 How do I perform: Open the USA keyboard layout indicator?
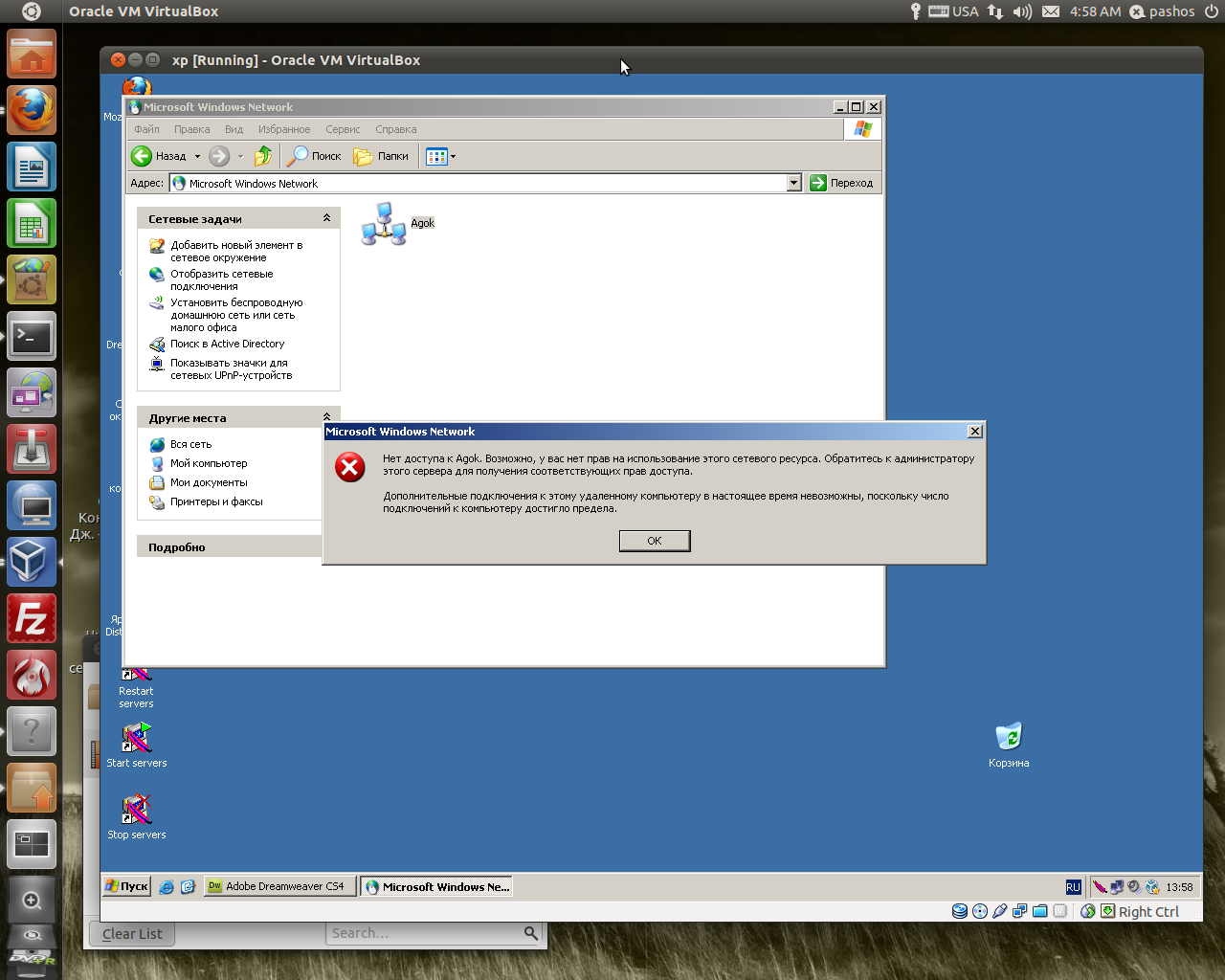(953, 11)
